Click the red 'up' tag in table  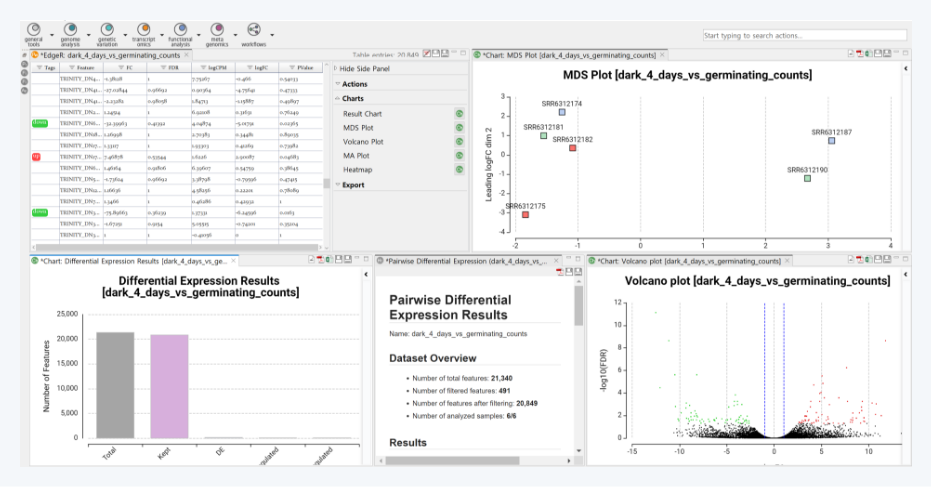36,157
